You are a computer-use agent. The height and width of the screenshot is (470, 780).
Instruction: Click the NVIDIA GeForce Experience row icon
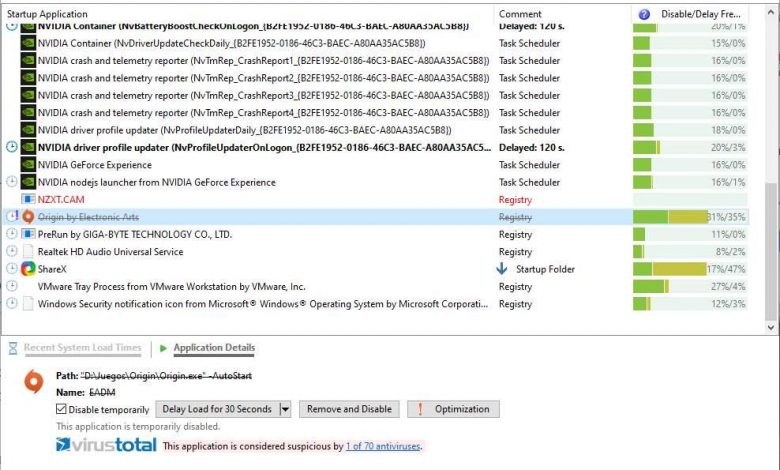click(x=28, y=165)
